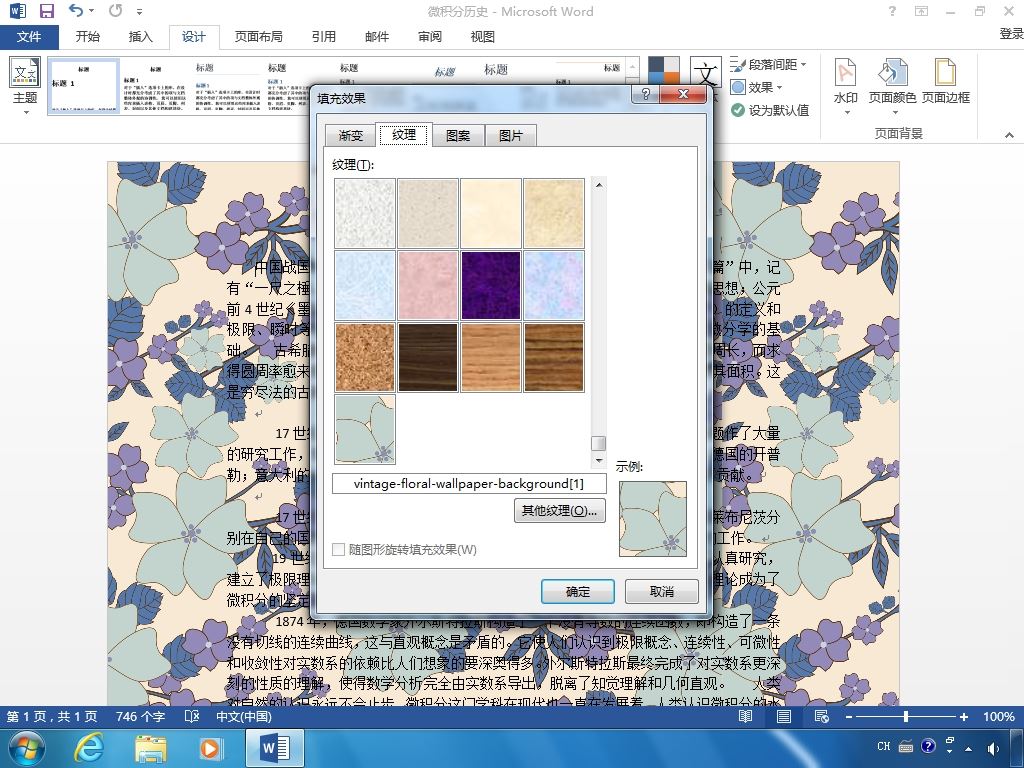Switch to the 图案 tab
Image resolution: width=1024 pixels, height=768 pixels.
click(x=458, y=135)
